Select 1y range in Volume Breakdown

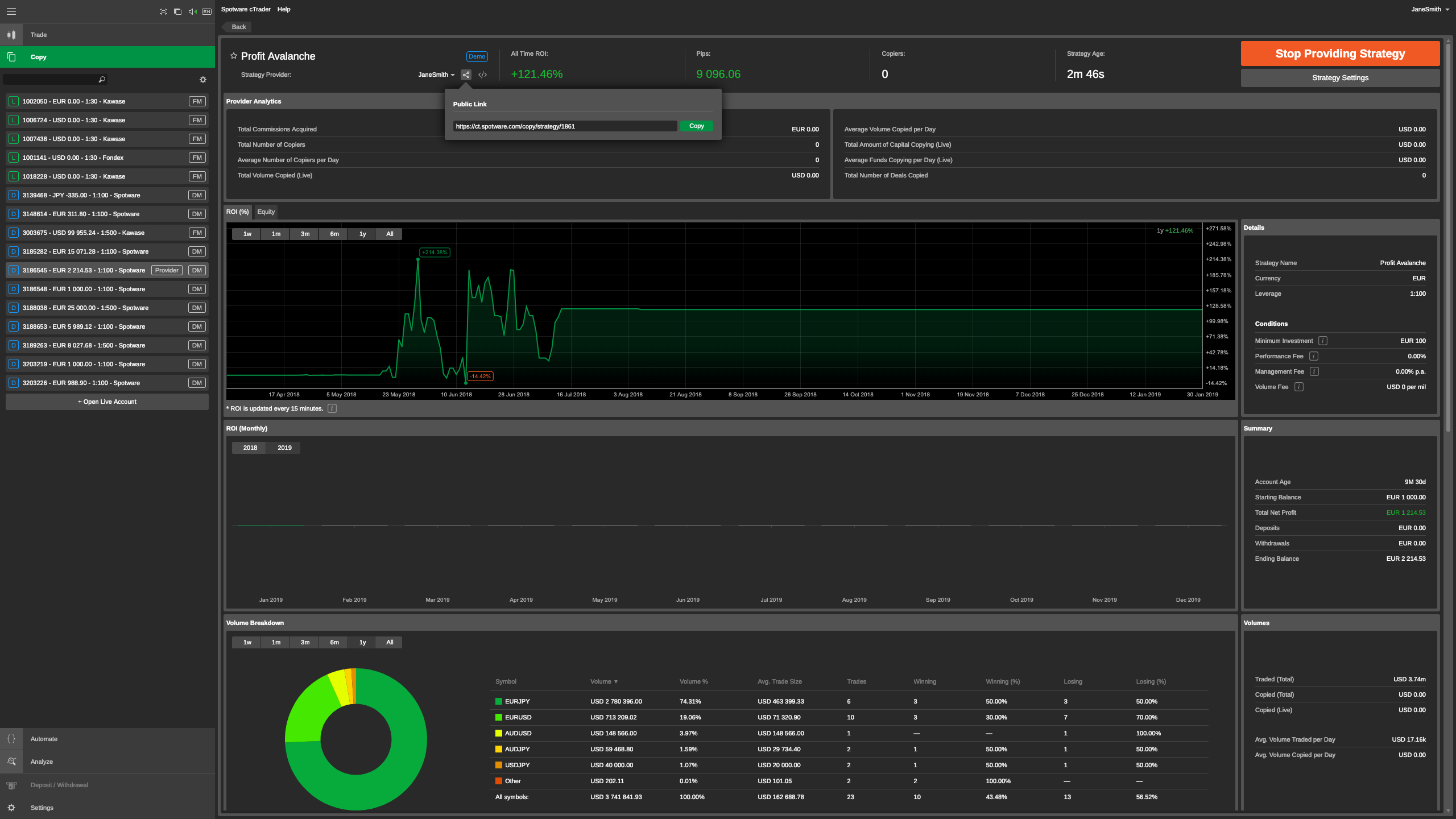tap(363, 642)
